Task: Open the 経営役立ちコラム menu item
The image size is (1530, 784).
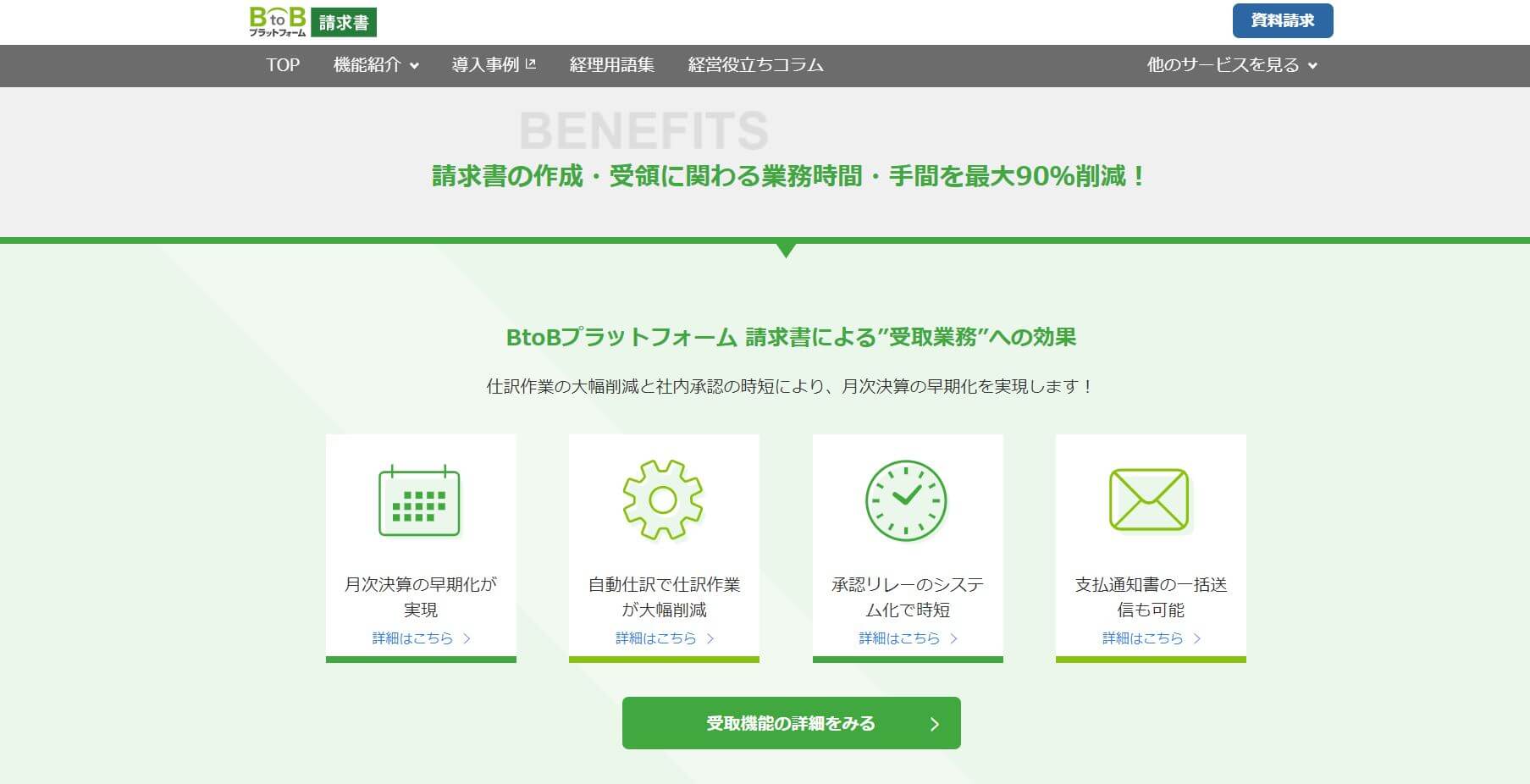Action: pos(756,65)
